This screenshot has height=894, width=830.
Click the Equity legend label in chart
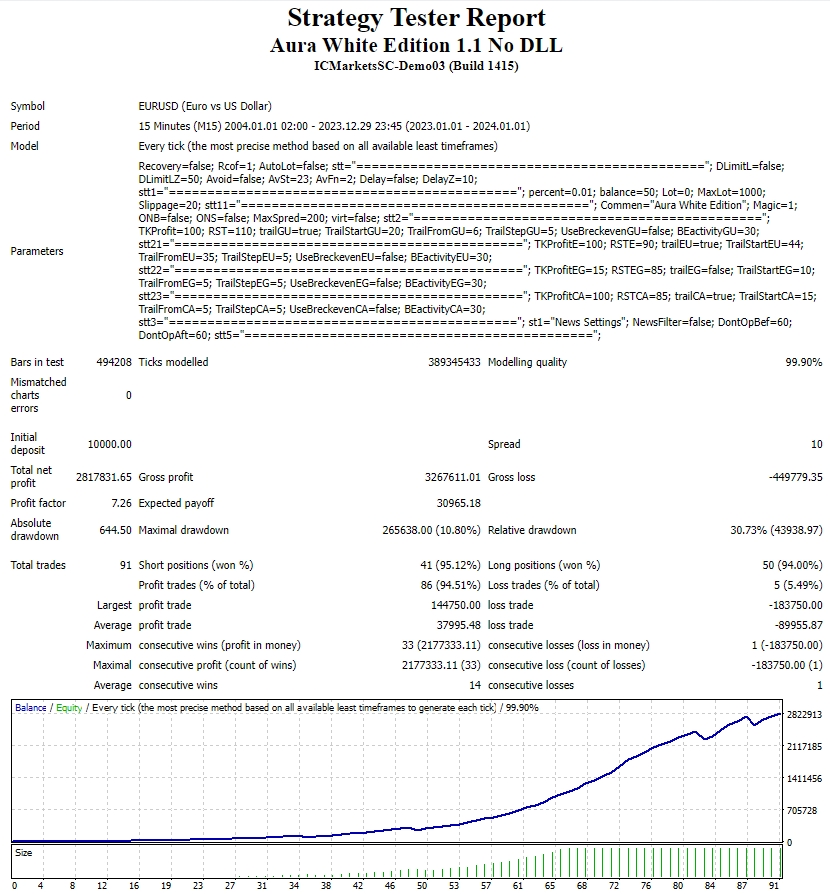click(x=69, y=708)
